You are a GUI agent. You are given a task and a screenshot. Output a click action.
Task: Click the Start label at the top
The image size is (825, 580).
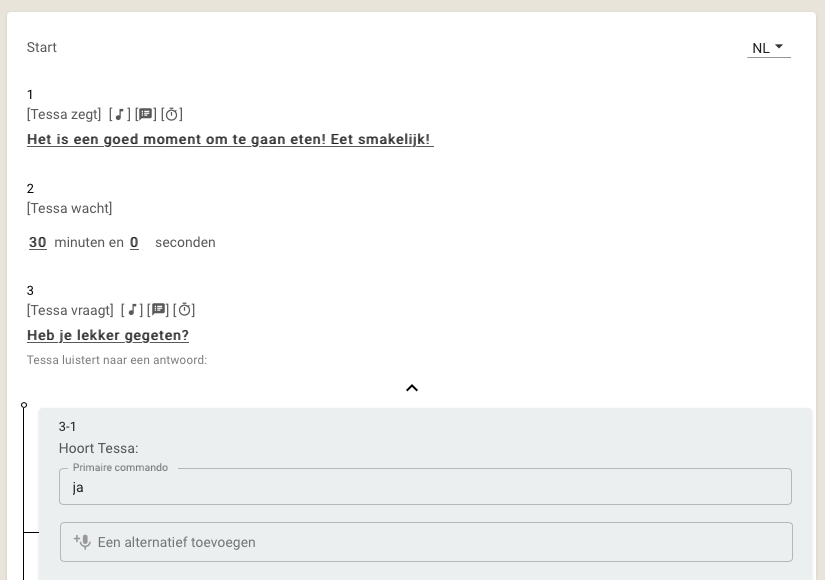tap(42, 47)
